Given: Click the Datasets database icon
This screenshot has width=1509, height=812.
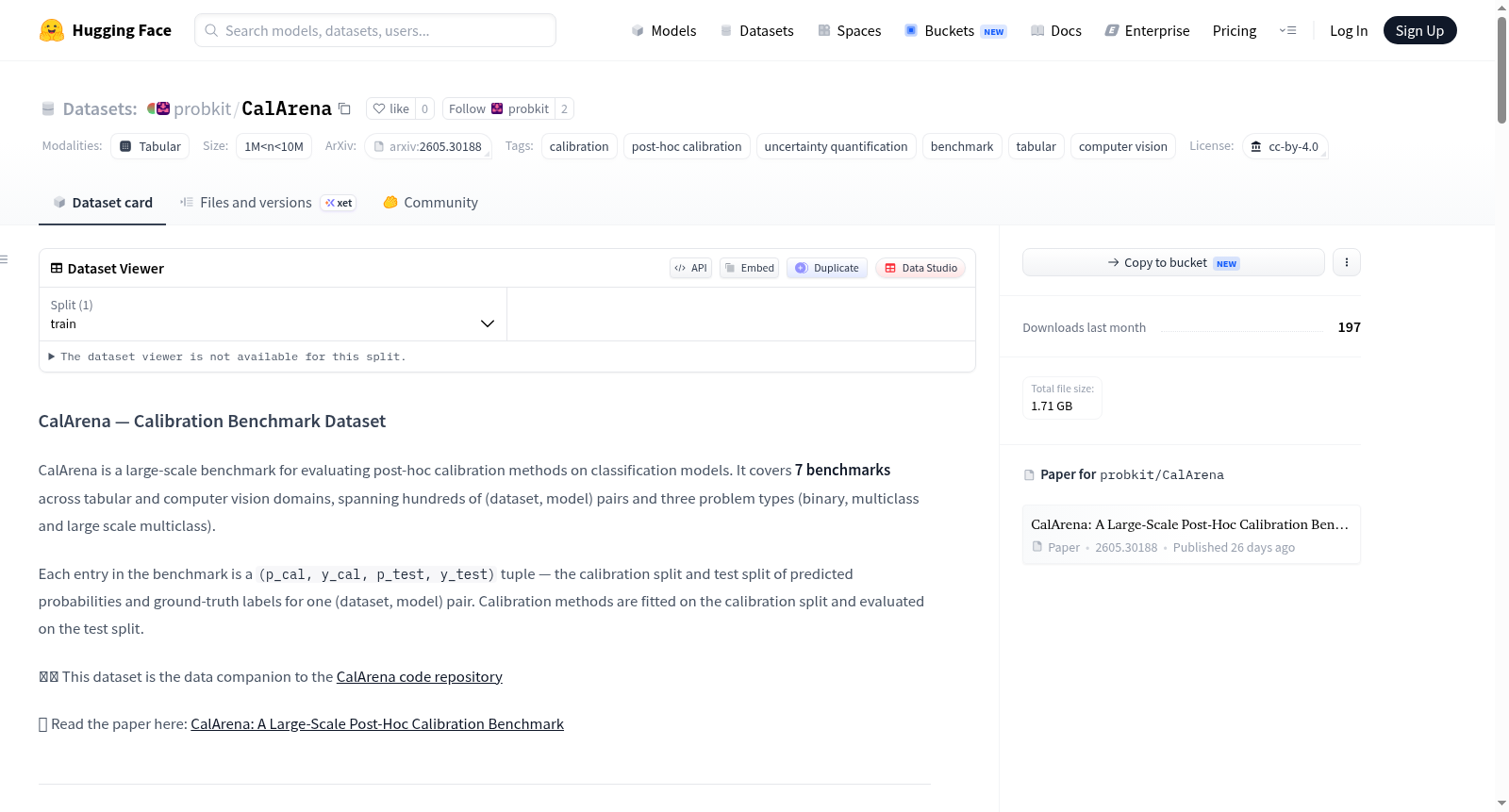Looking at the screenshot, I should coord(48,108).
